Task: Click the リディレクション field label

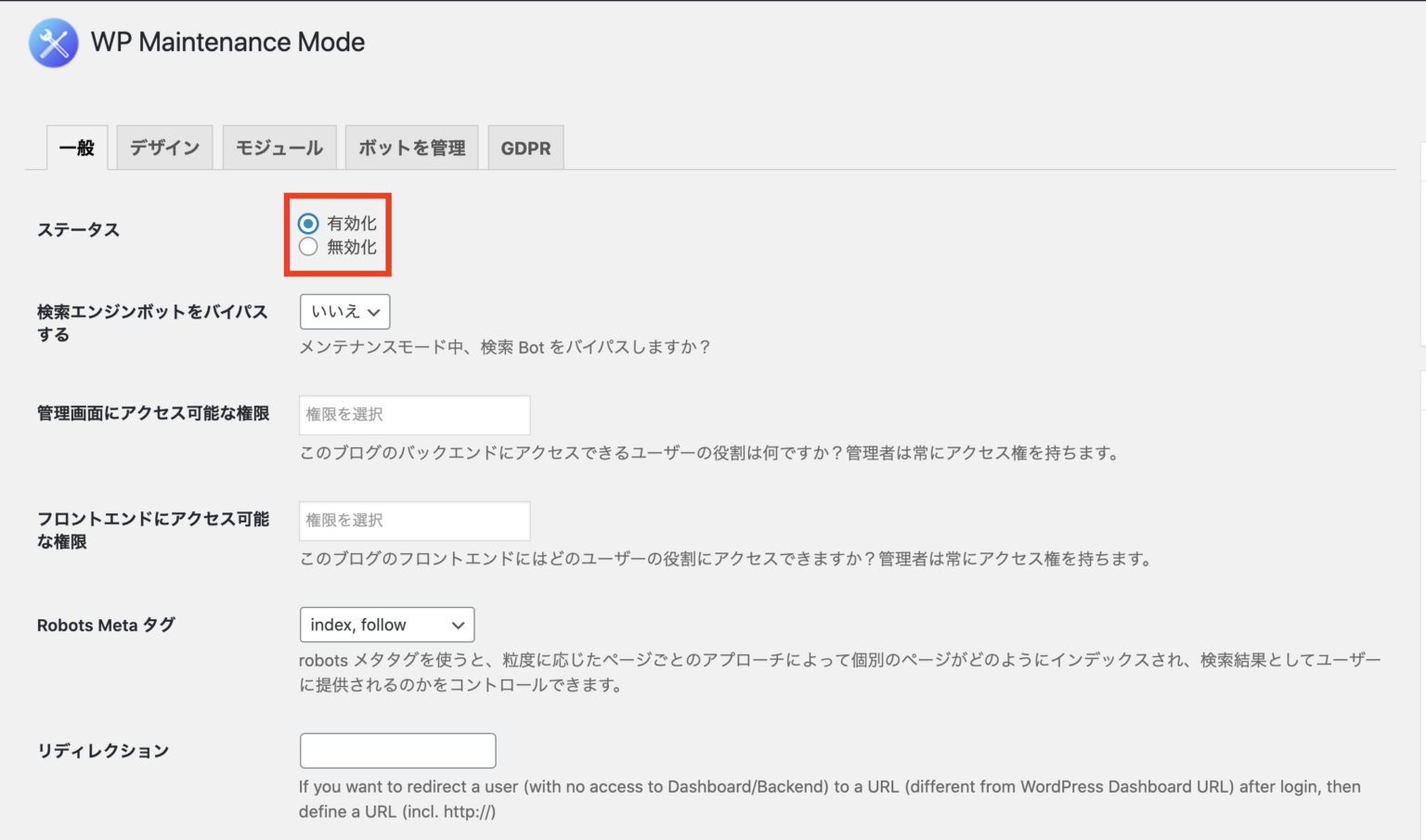Action: pos(103,751)
